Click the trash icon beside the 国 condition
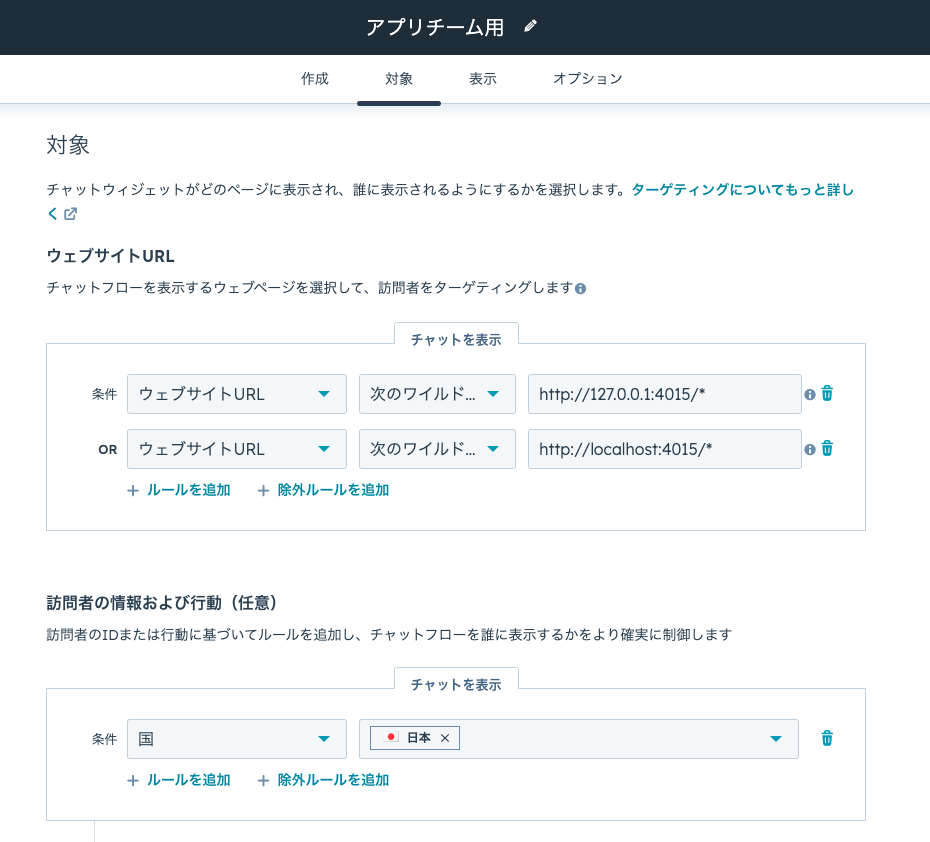The height and width of the screenshot is (842, 930). pyautogui.click(x=826, y=738)
